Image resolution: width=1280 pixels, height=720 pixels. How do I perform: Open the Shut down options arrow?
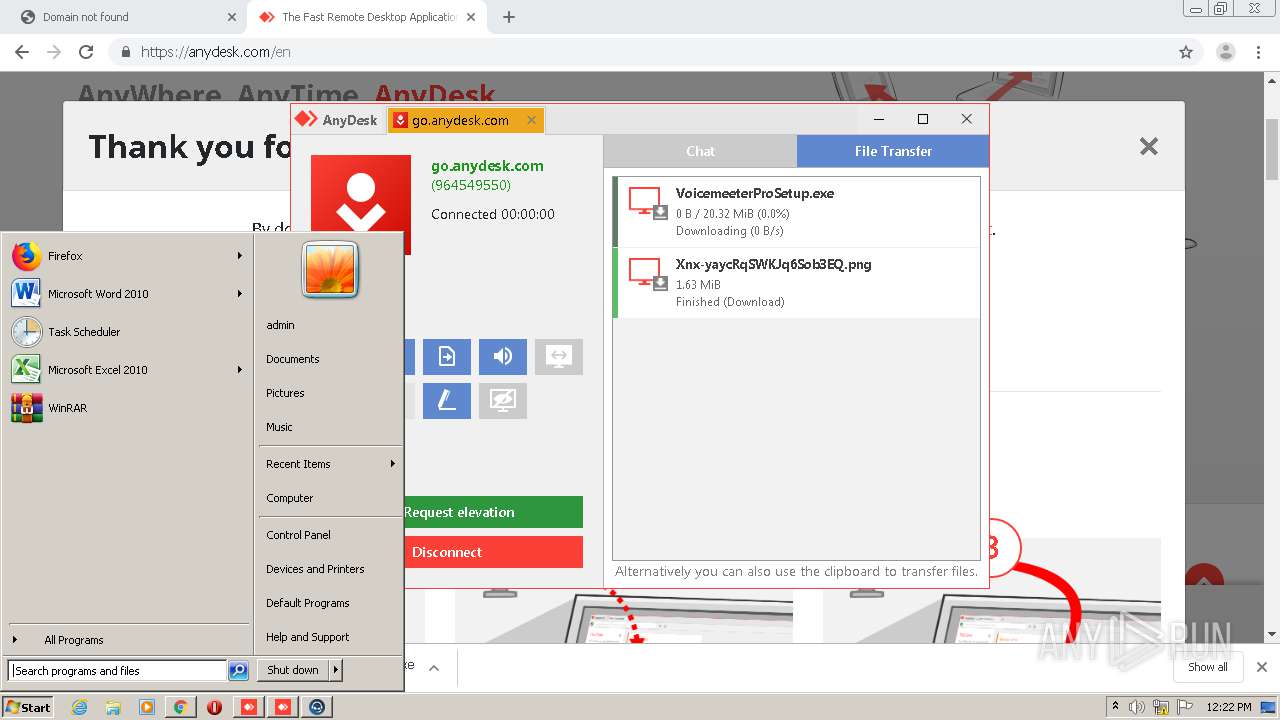(x=336, y=670)
